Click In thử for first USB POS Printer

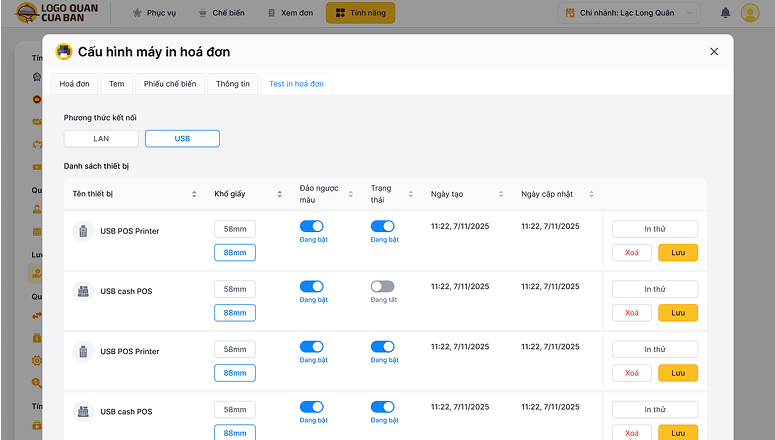654,229
